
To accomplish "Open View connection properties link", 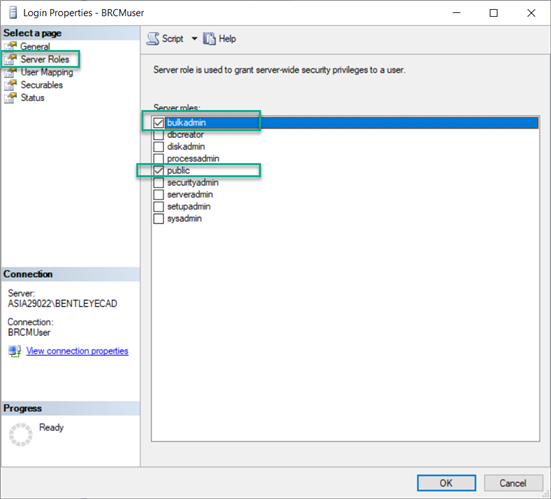I will coord(77,351).
